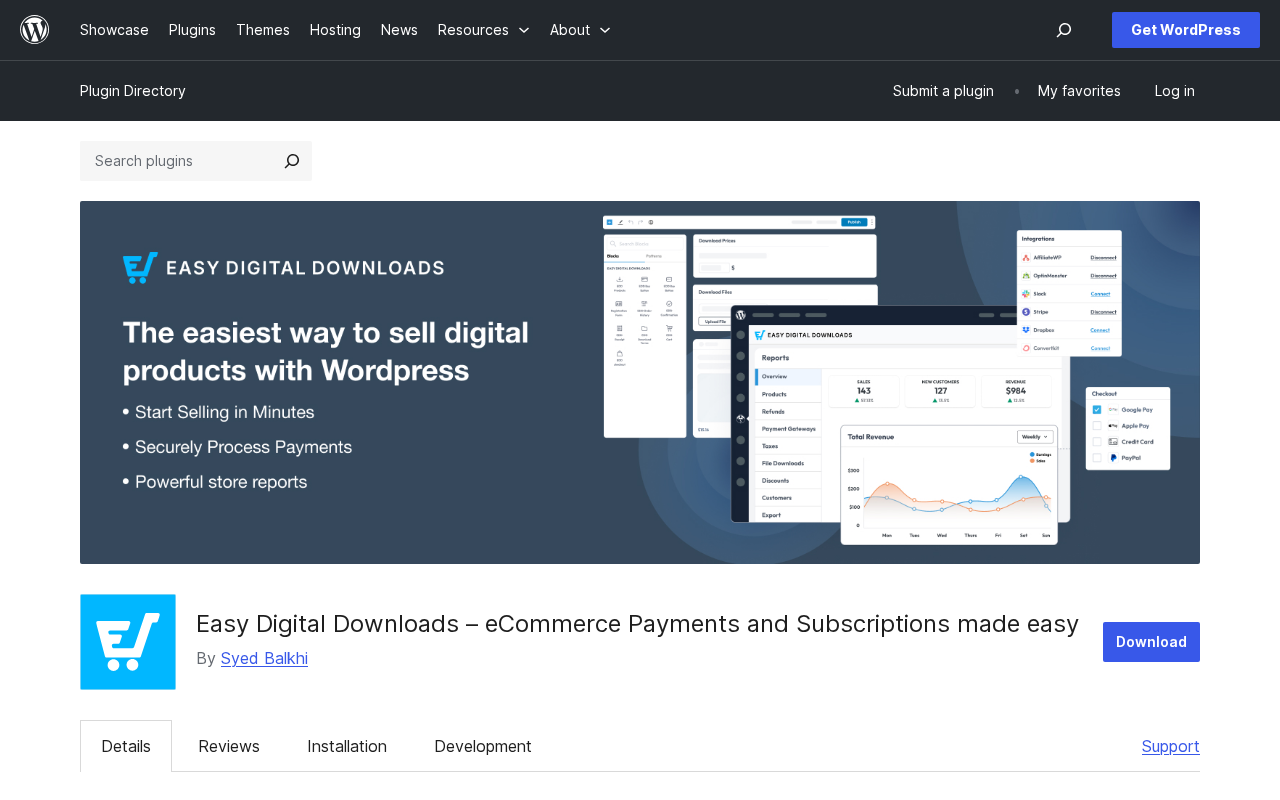Open the Plugins menu item
The height and width of the screenshot is (800, 1280).
tap(192, 30)
